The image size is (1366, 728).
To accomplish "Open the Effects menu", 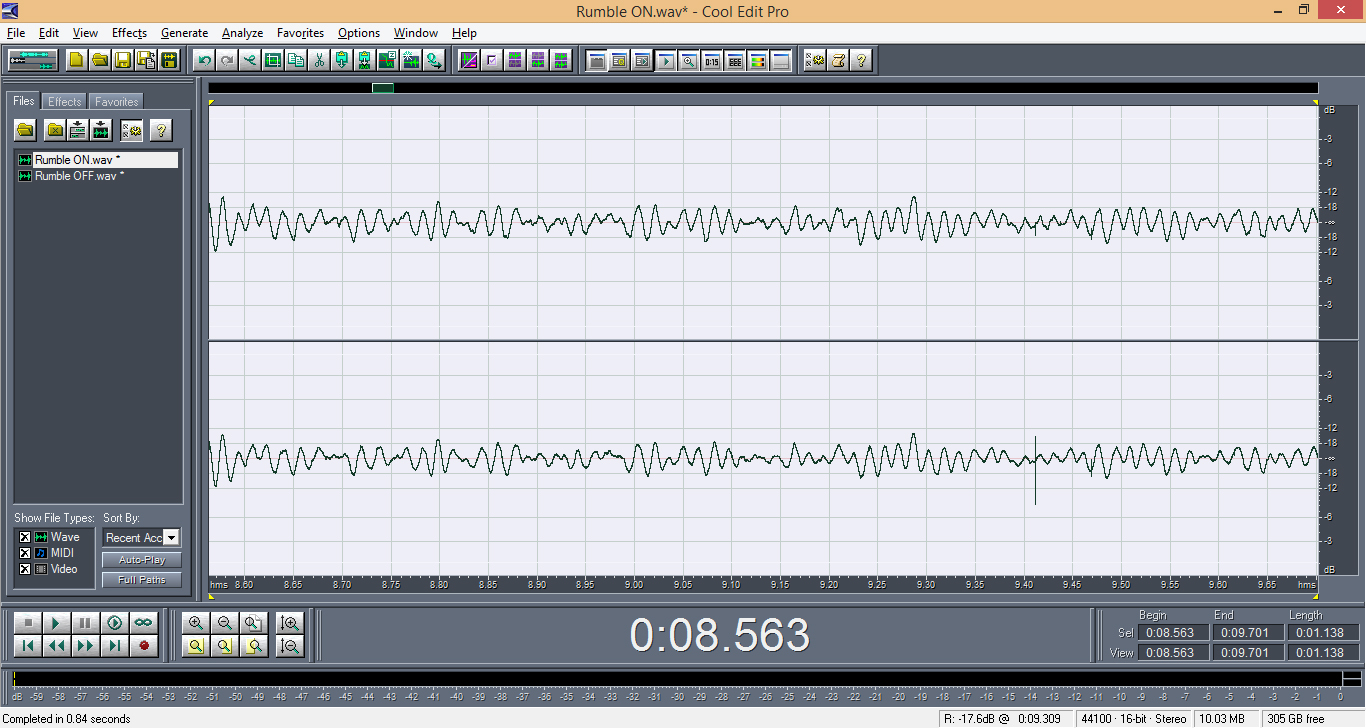I will (x=129, y=33).
